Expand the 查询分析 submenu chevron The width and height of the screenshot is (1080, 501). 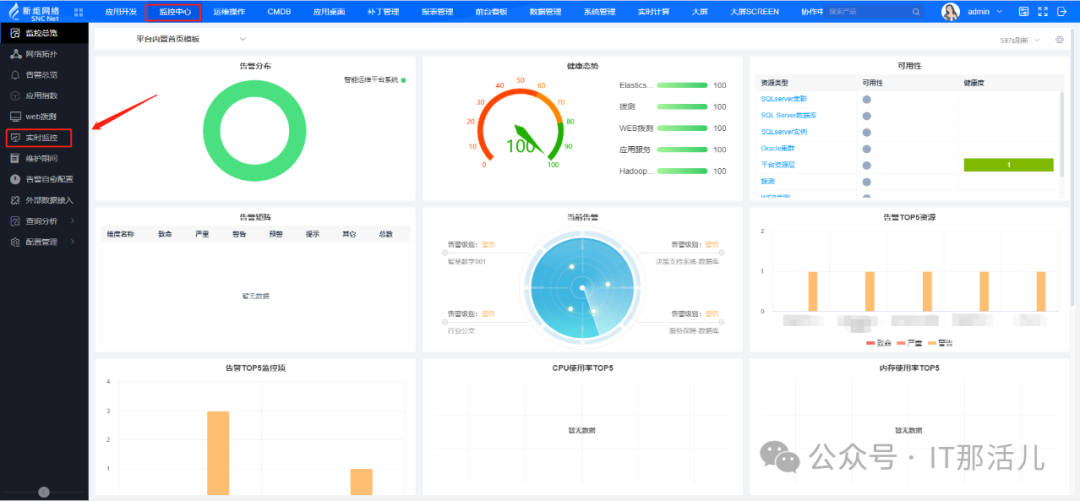73,221
